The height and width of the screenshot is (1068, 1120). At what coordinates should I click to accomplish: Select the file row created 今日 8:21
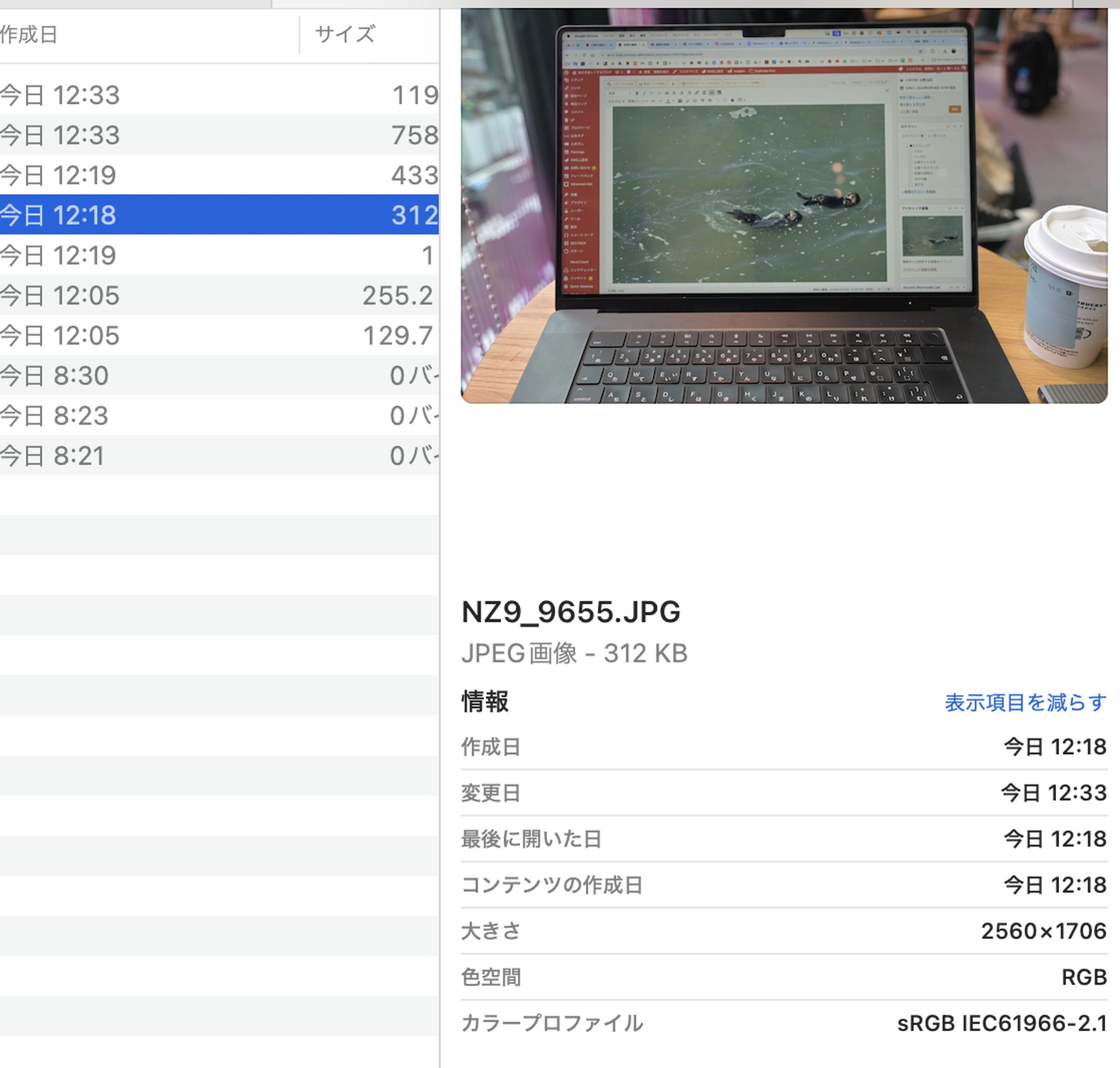(219, 456)
